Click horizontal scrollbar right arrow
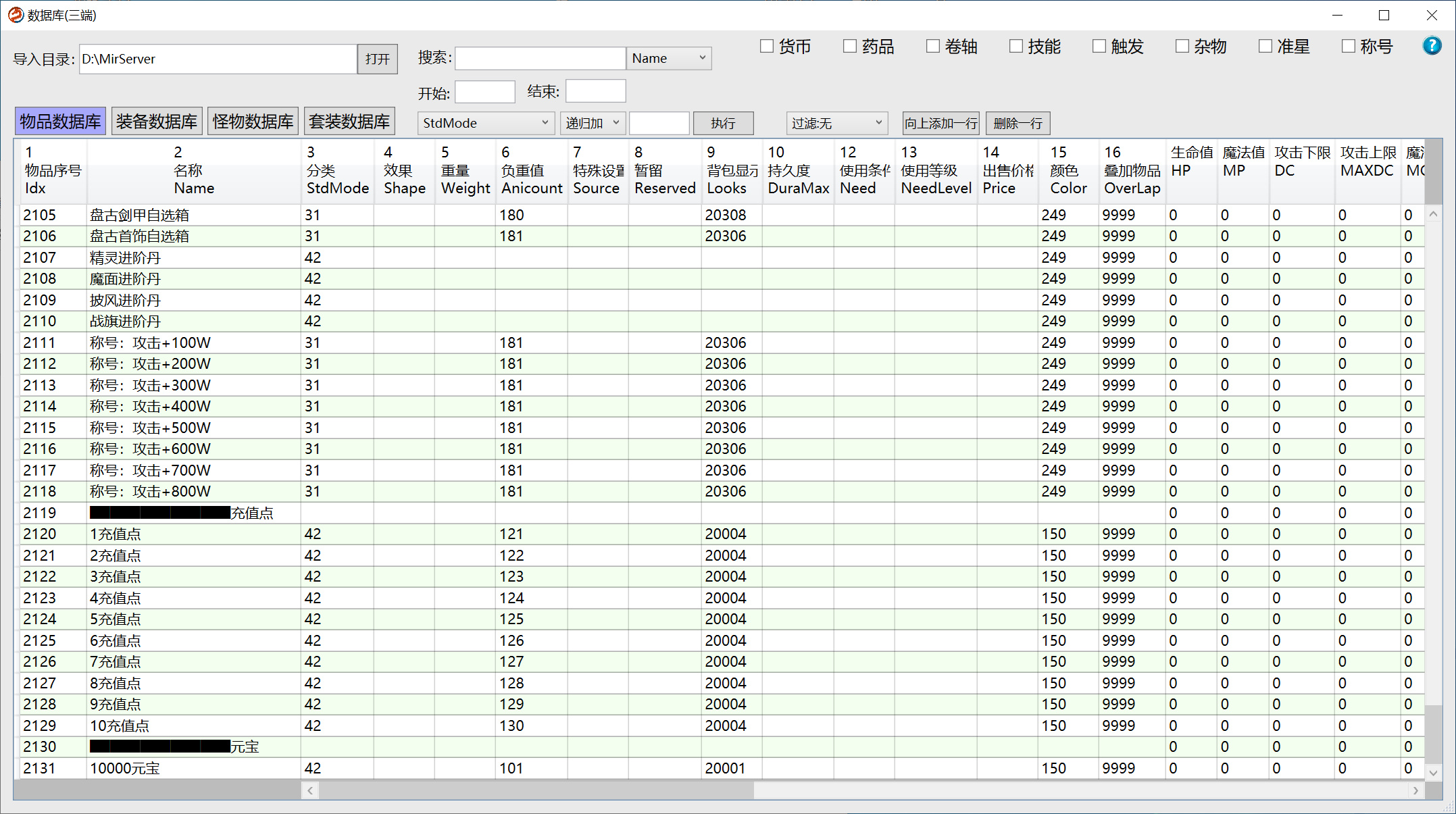This screenshot has width=1456, height=814. pos(1415,790)
